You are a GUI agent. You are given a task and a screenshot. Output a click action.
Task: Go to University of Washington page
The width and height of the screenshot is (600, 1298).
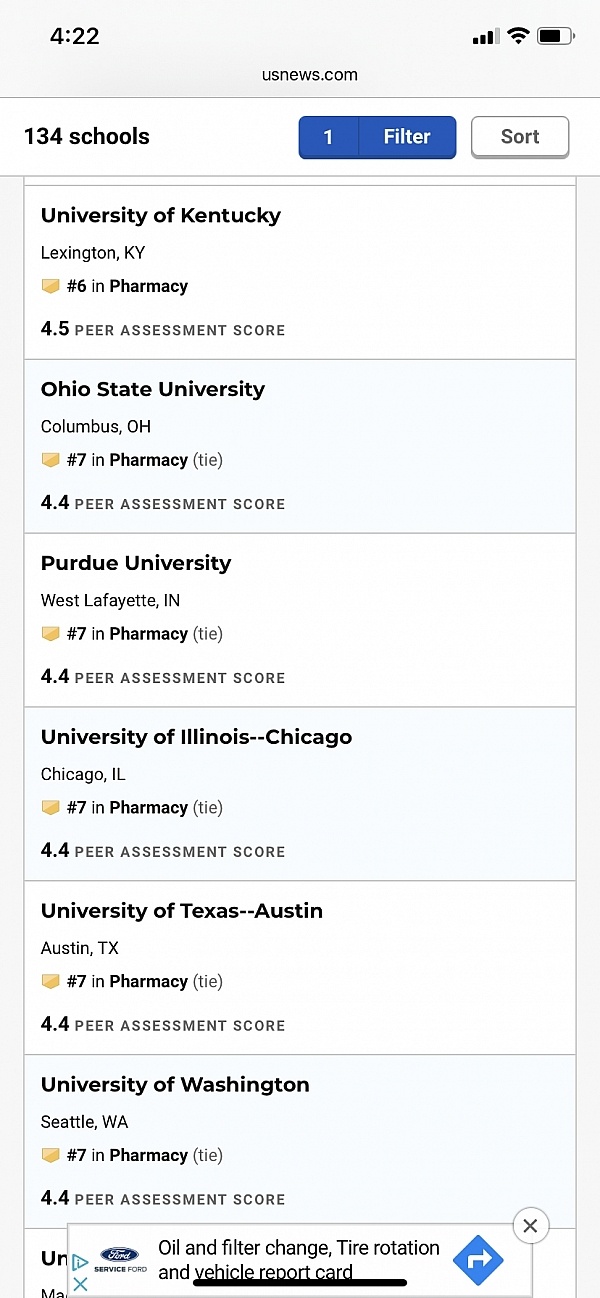pyautogui.click(x=175, y=1085)
